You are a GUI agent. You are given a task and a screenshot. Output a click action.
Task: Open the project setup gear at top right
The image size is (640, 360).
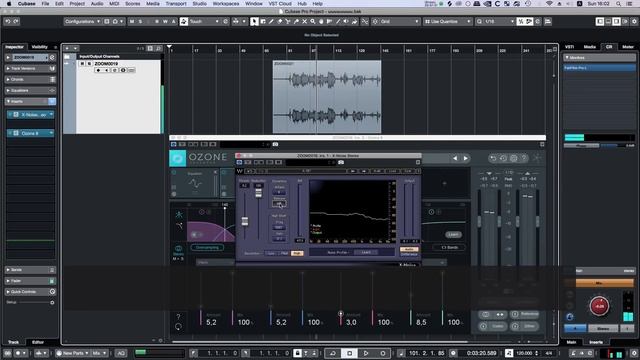click(634, 21)
